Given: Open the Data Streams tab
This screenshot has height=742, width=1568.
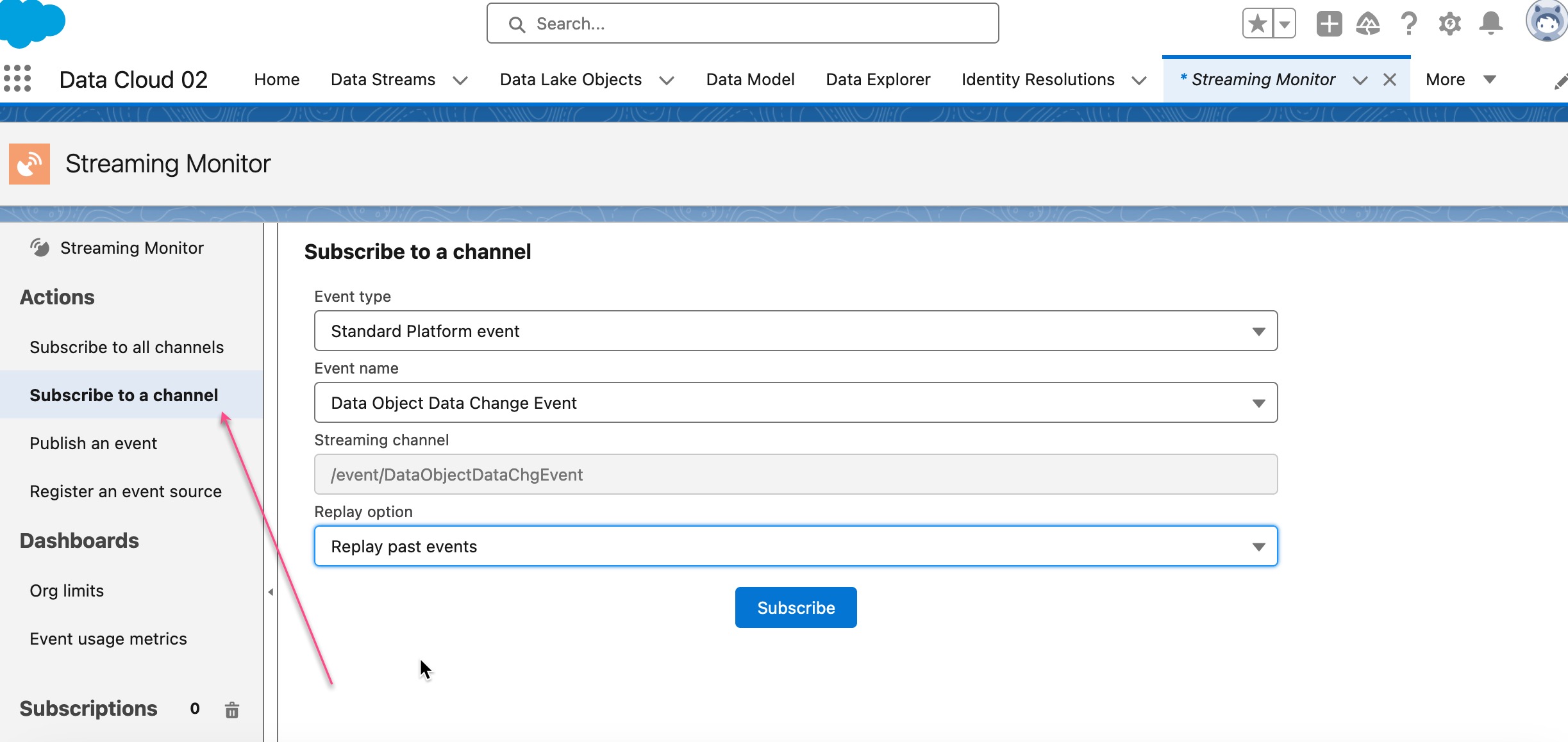Looking at the screenshot, I should point(383,79).
